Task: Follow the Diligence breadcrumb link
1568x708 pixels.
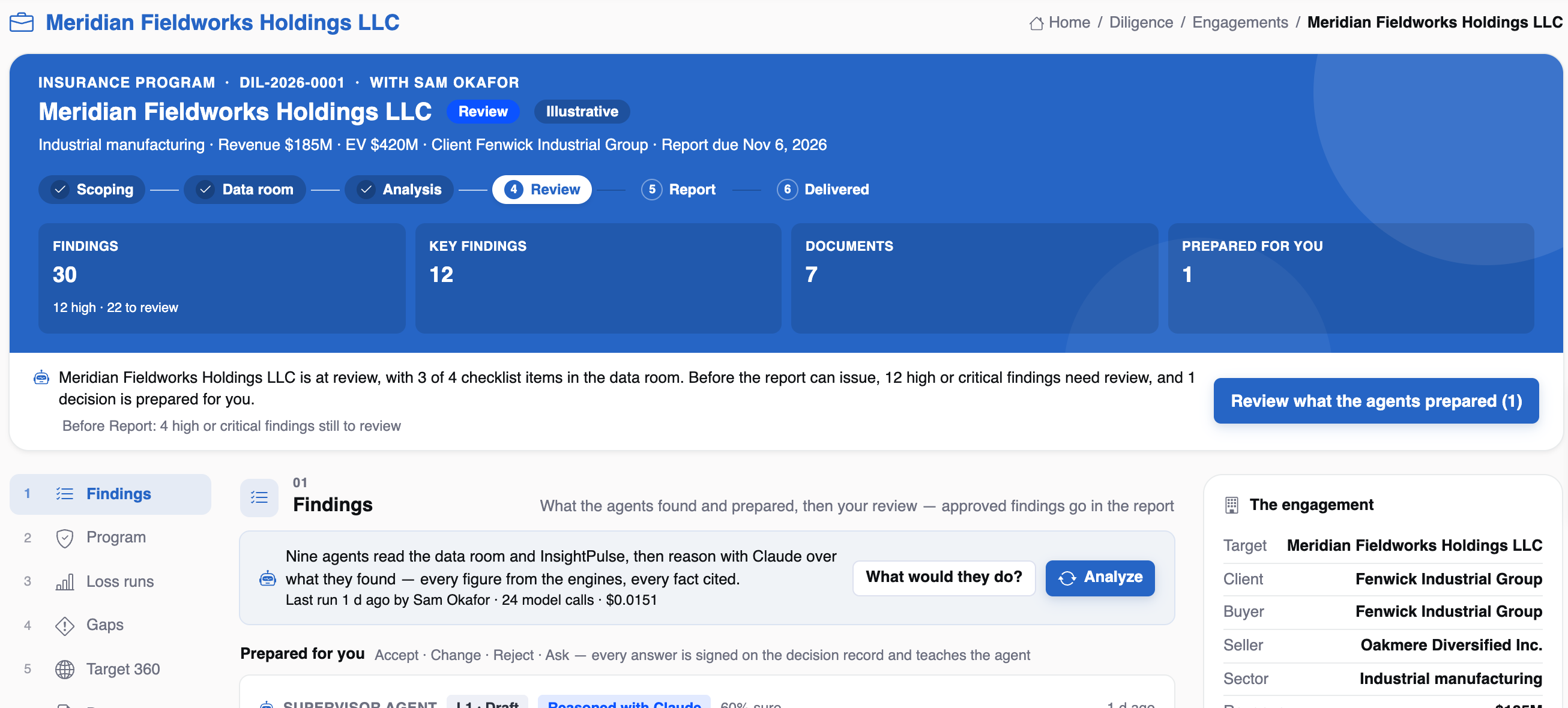Action: 1141,23
